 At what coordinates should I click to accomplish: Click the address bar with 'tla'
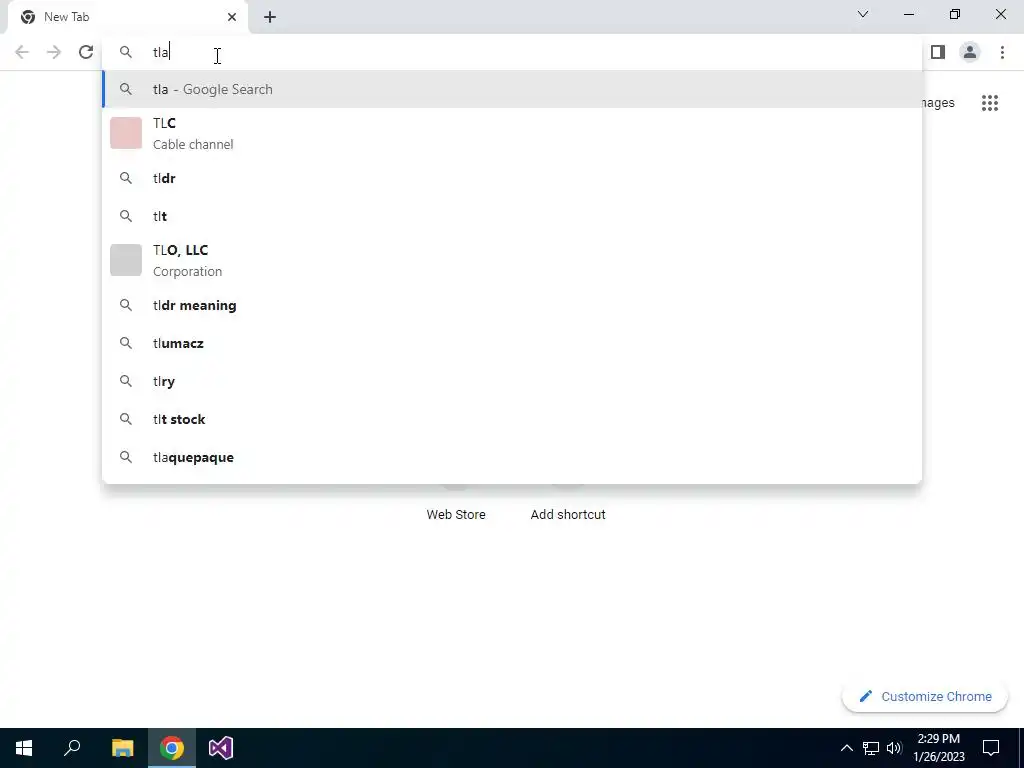(512, 52)
